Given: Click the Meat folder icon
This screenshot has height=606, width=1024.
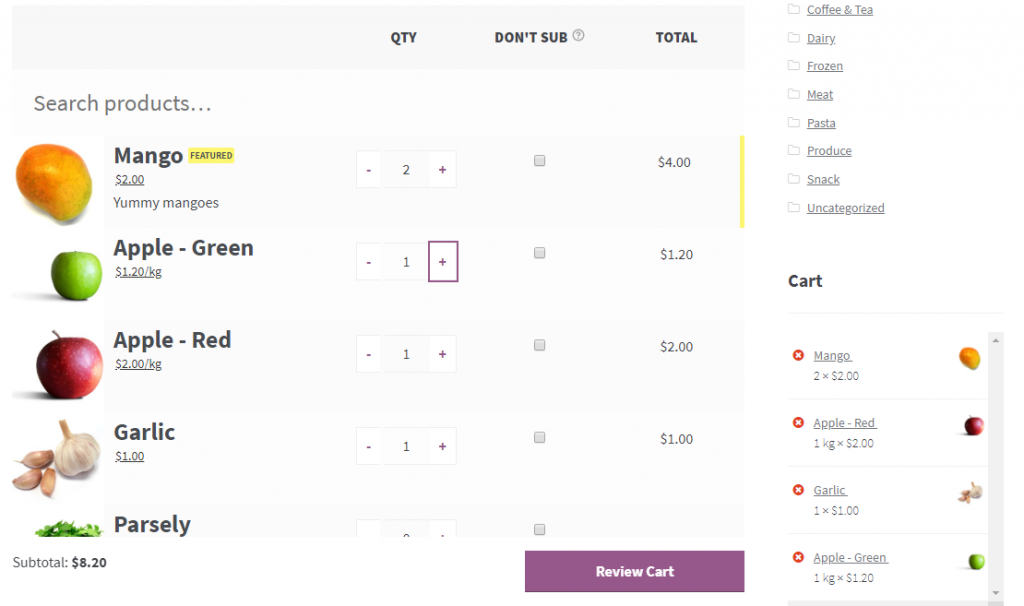Looking at the screenshot, I should pos(793,94).
